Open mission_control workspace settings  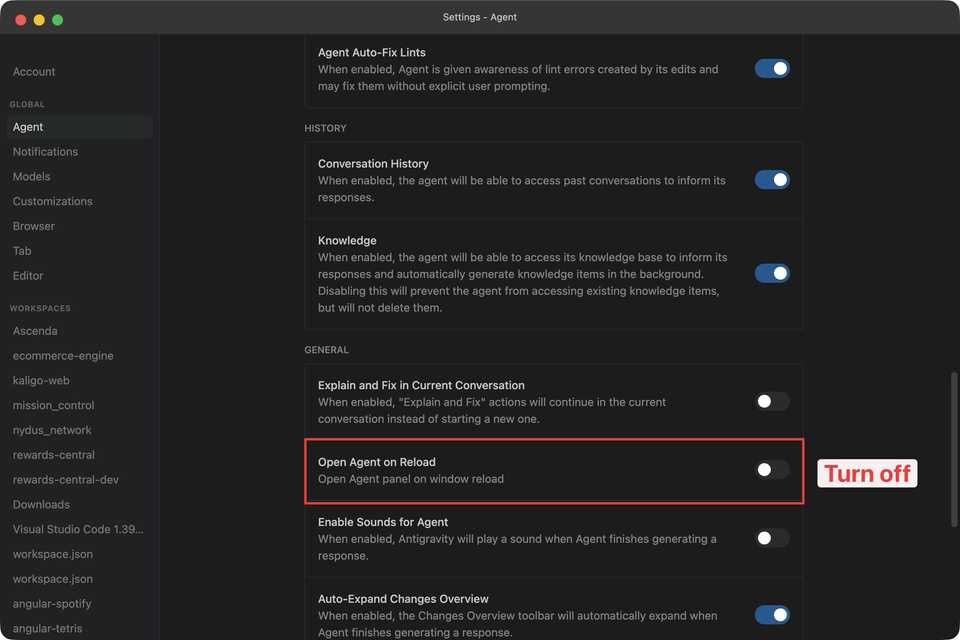[53, 405]
